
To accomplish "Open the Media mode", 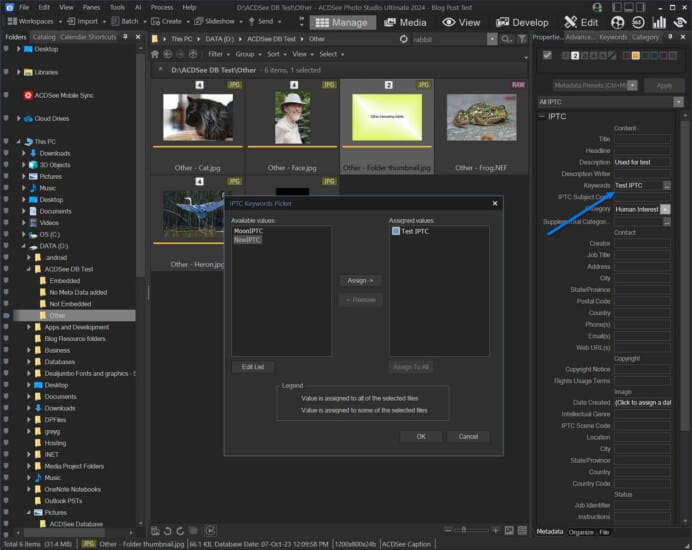I will point(406,21).
